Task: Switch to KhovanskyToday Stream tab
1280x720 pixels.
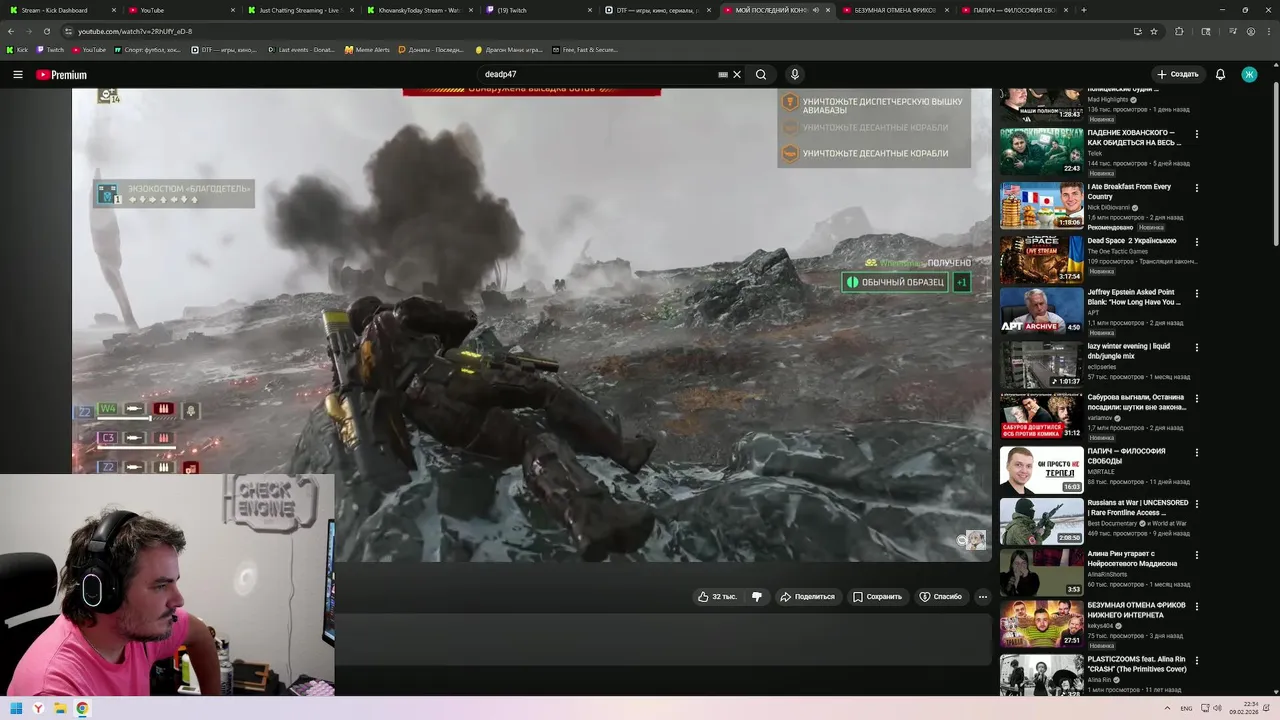Action: [x=420, y=10]
